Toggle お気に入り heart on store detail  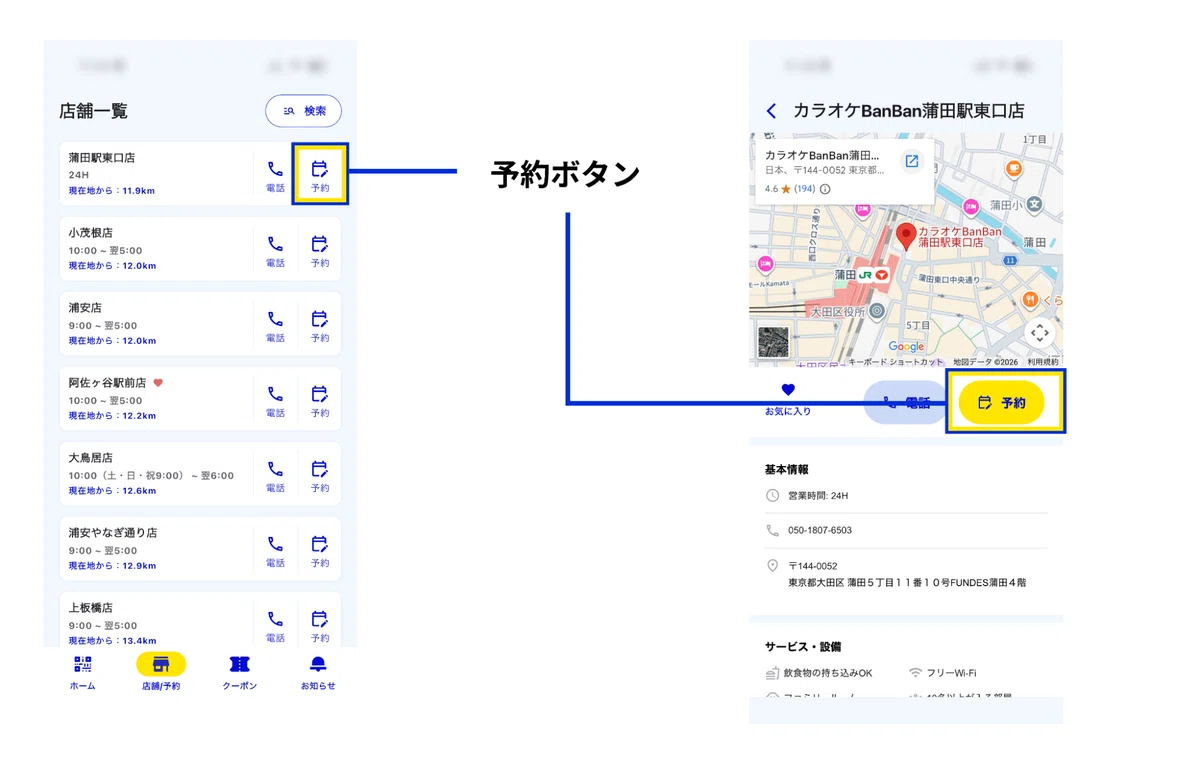tap(788, 399)
